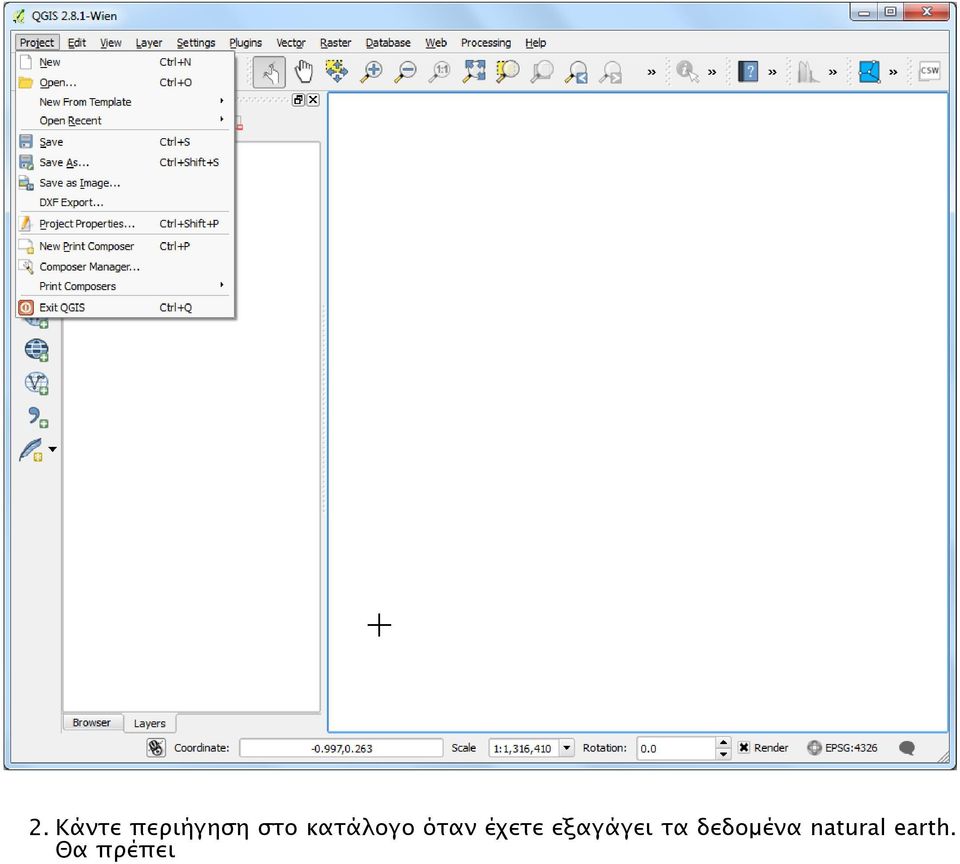Expand overflow chevron after Identify tool
Screen dimensions: 960x864
click(712, 72)
